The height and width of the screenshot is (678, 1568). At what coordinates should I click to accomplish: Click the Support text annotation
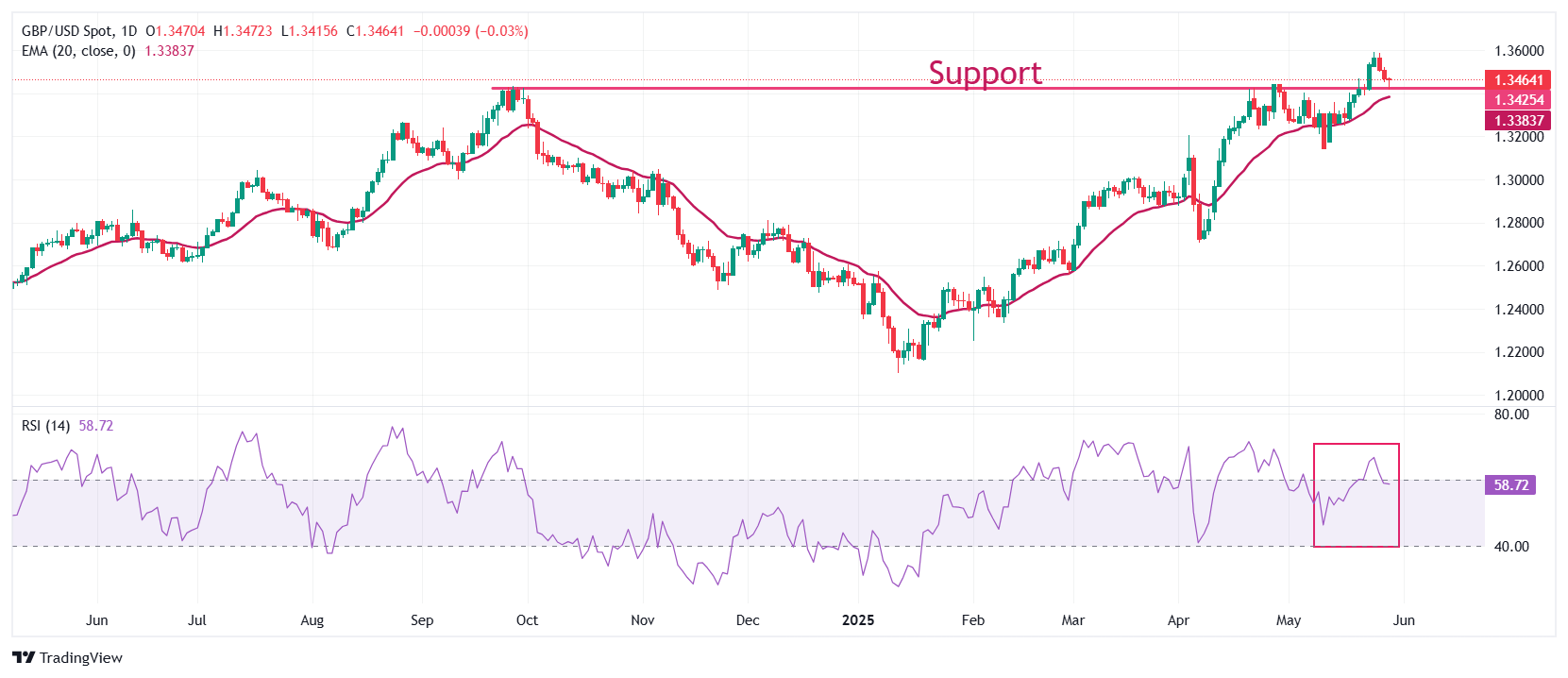pyautogui.click(x=985, y=73)
